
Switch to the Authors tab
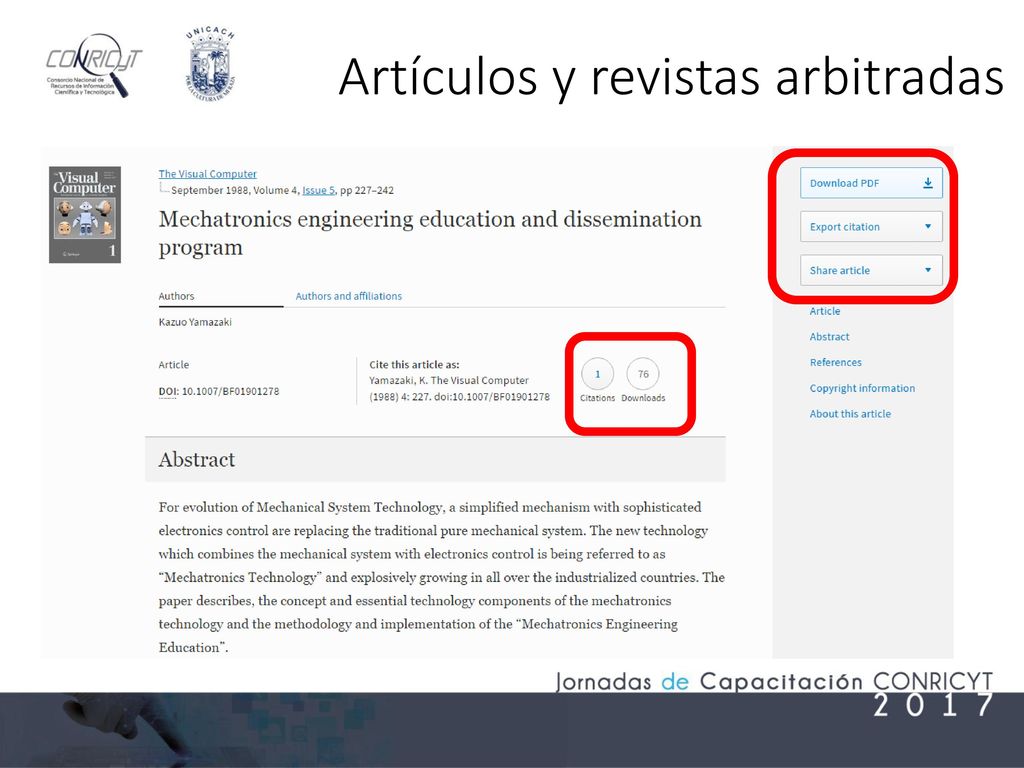176,296
